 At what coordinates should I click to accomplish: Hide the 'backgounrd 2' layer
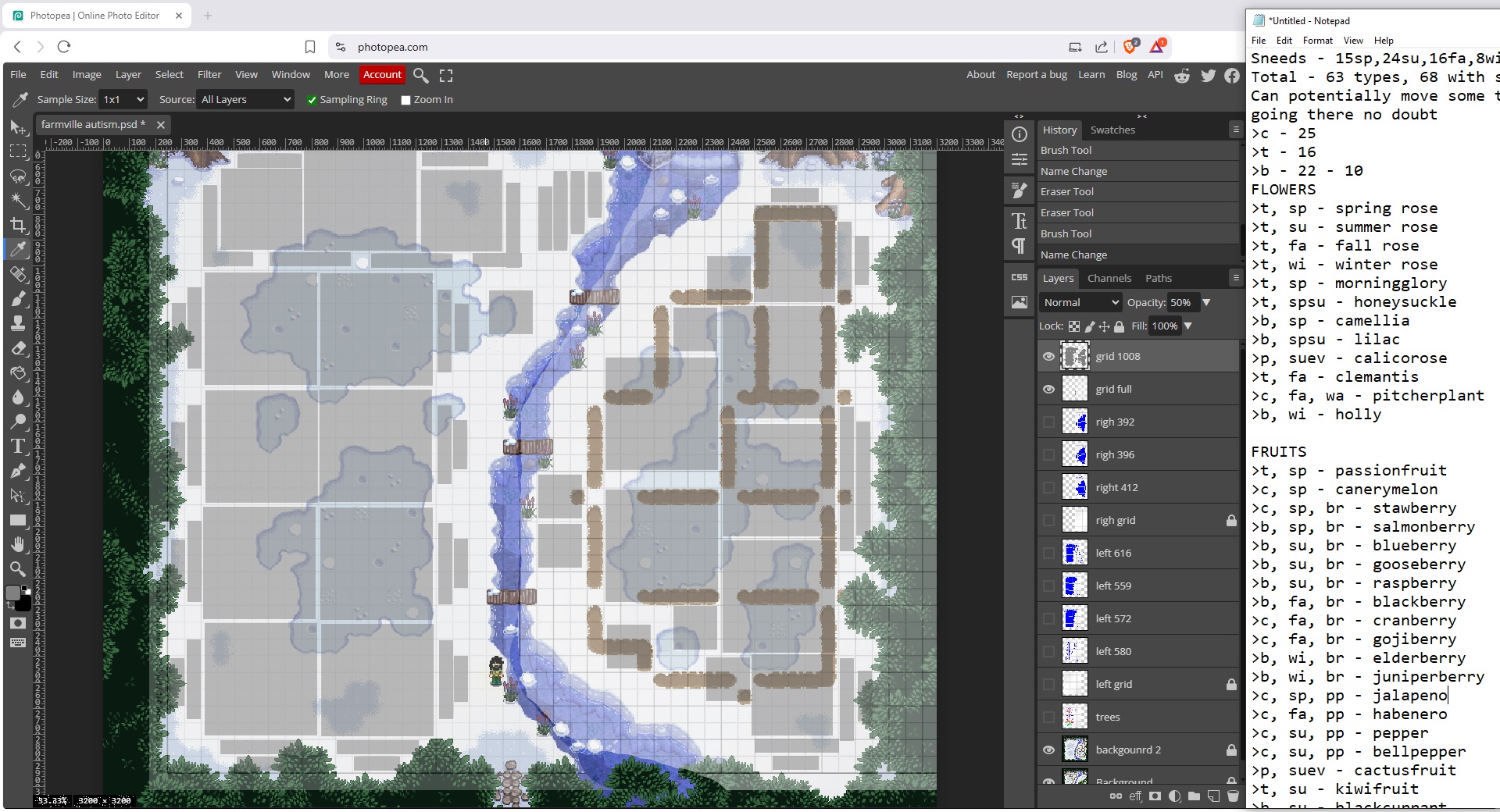point(1048,750)
